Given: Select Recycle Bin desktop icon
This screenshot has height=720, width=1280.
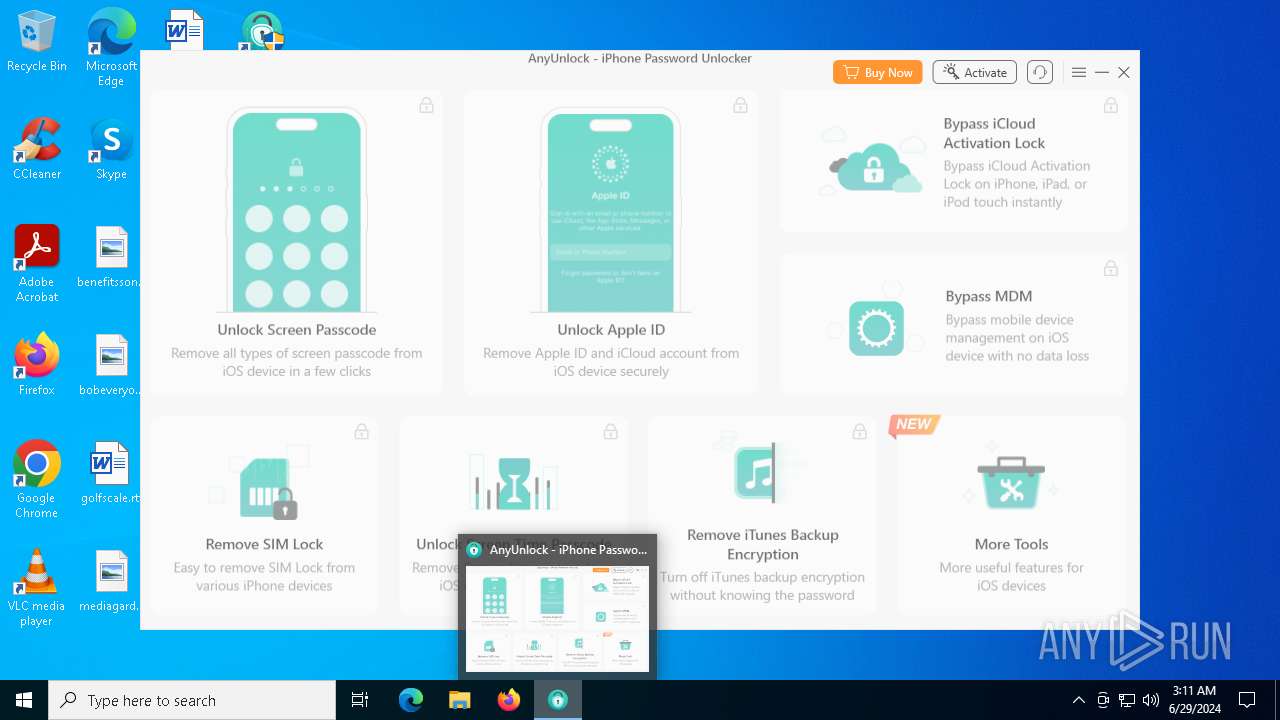Looking at the screenshot, I should (37, 41).
